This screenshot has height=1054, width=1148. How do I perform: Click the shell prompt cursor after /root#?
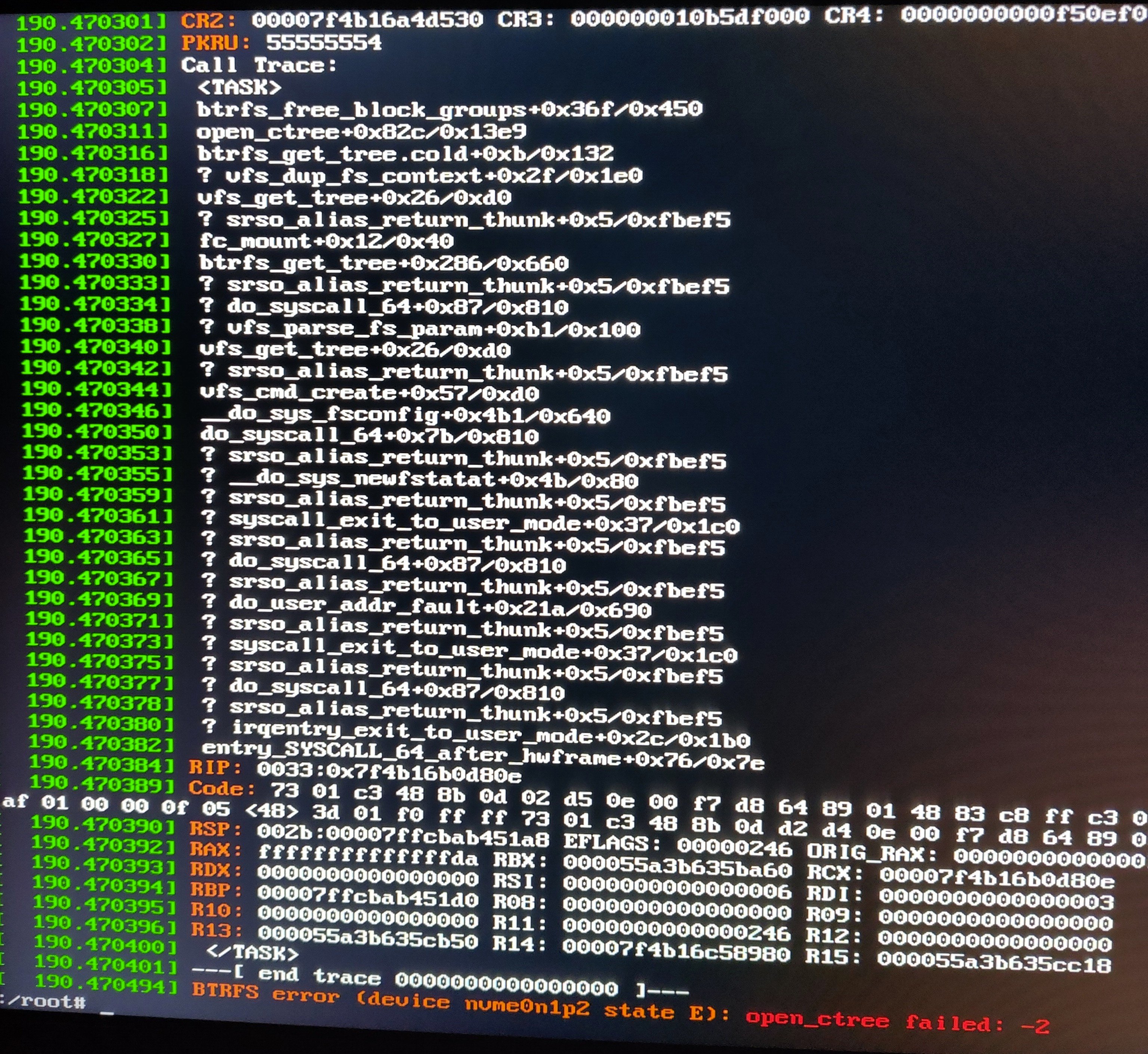[x=107, y=1014]
